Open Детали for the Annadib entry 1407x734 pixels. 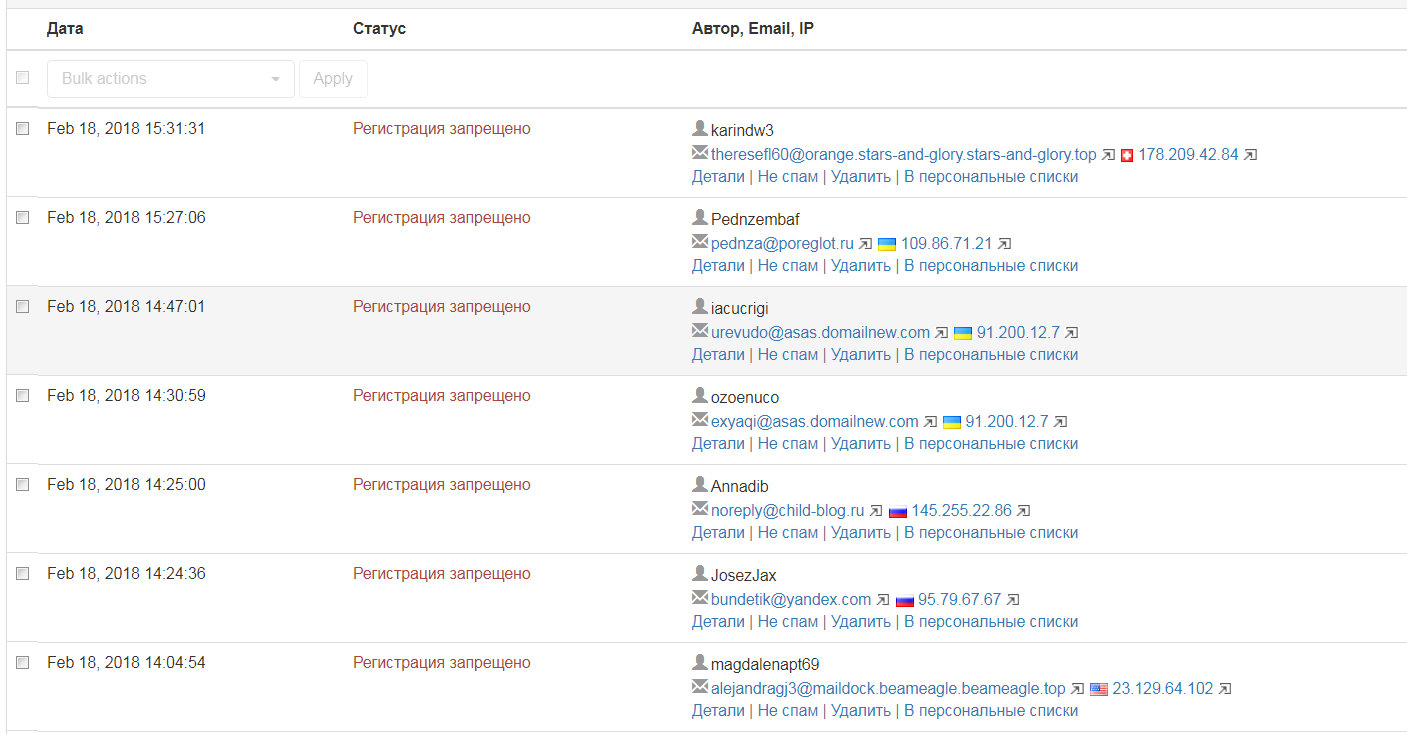(x=718, y=533)
